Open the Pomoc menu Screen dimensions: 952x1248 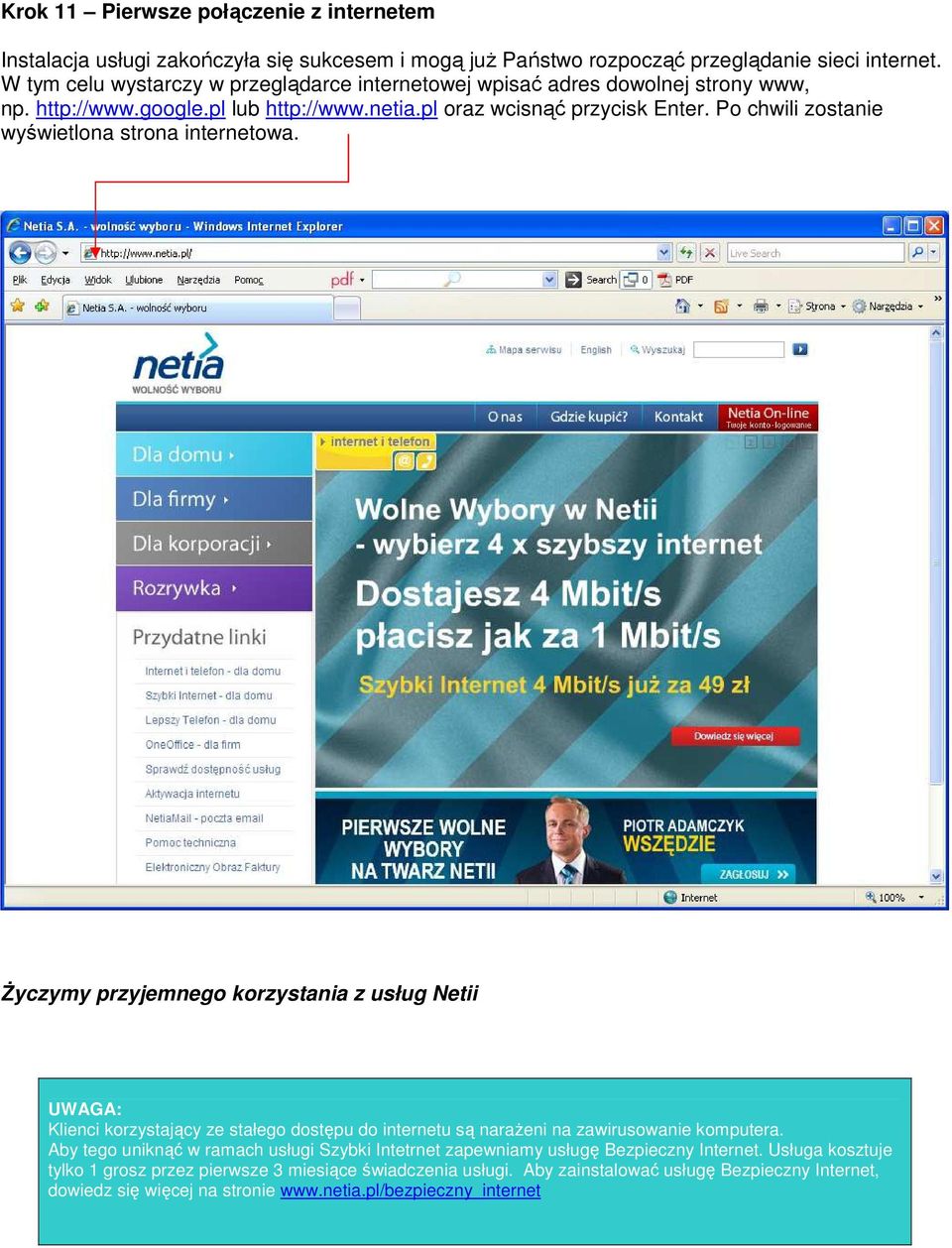[x=249, y=280]
